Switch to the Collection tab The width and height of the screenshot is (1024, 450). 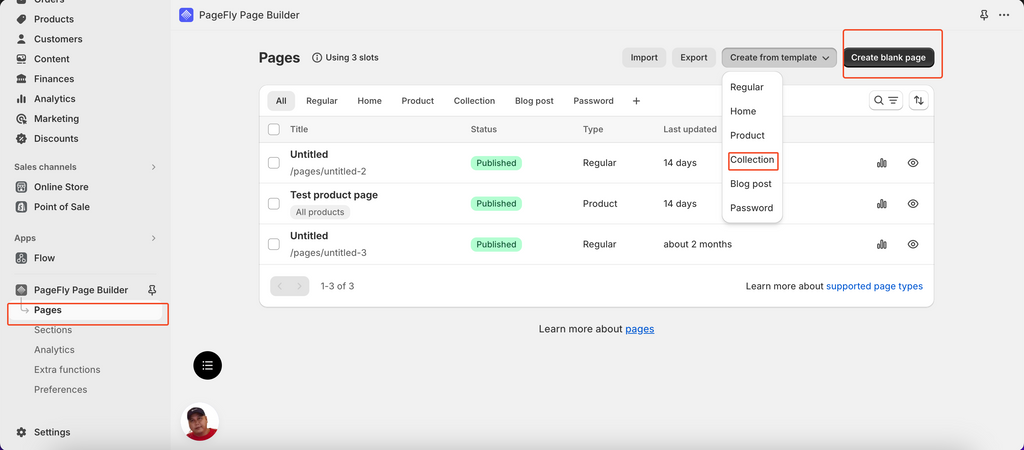coord(475,101)
